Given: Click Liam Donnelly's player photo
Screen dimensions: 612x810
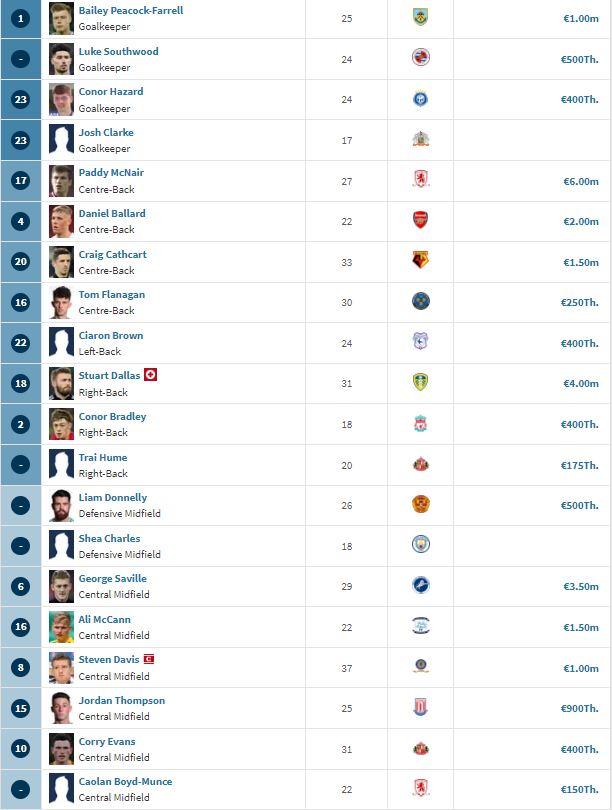Looking at the screenshot, I should (x=61, y=506).
